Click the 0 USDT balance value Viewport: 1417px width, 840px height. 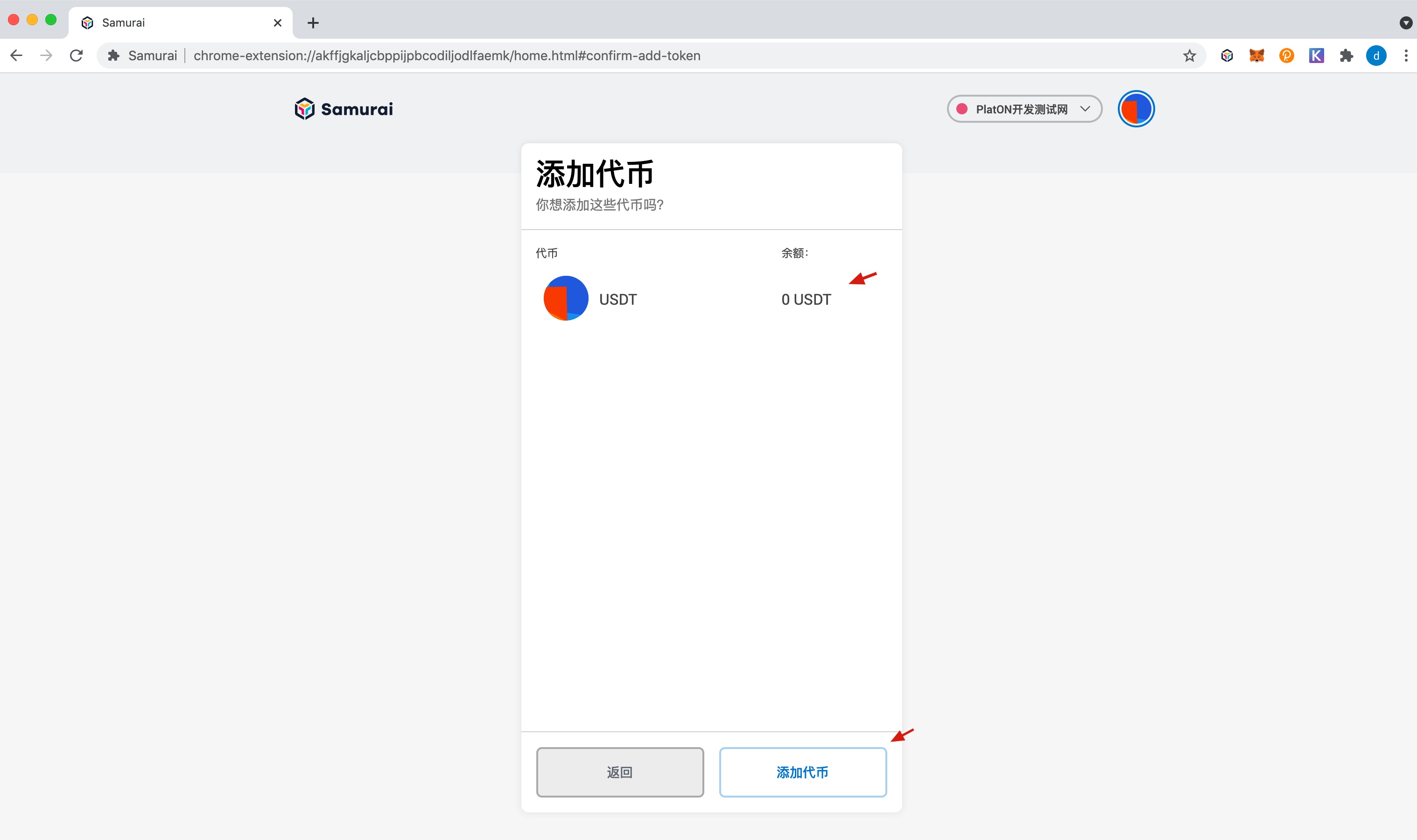(806, 300)
